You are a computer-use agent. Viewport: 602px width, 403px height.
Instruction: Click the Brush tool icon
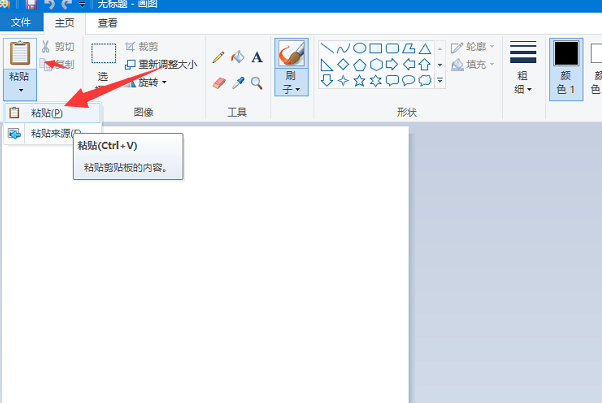[291, 53]
